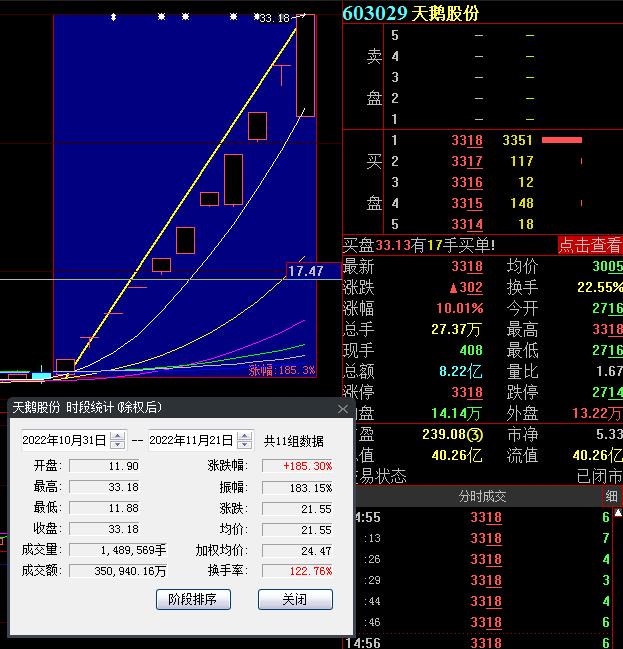Viewport: 623px width, 649px height.
Task: Click the end date field 2022年11月21日
Action: [x=191, y=440]
